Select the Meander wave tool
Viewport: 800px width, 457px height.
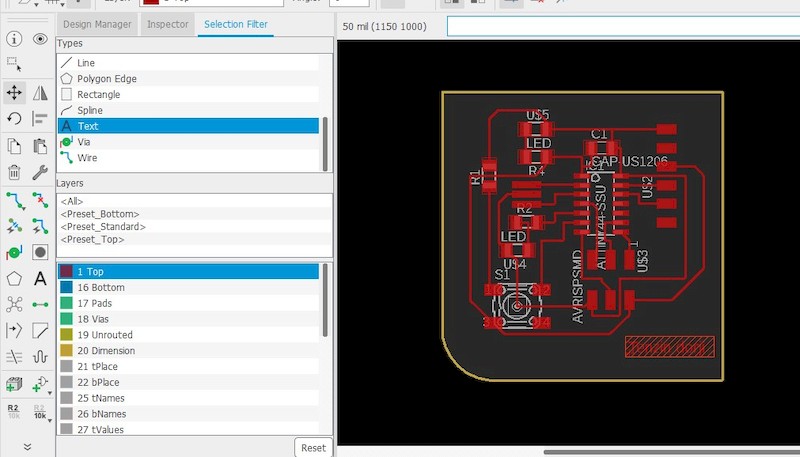(x=40, y=357)
